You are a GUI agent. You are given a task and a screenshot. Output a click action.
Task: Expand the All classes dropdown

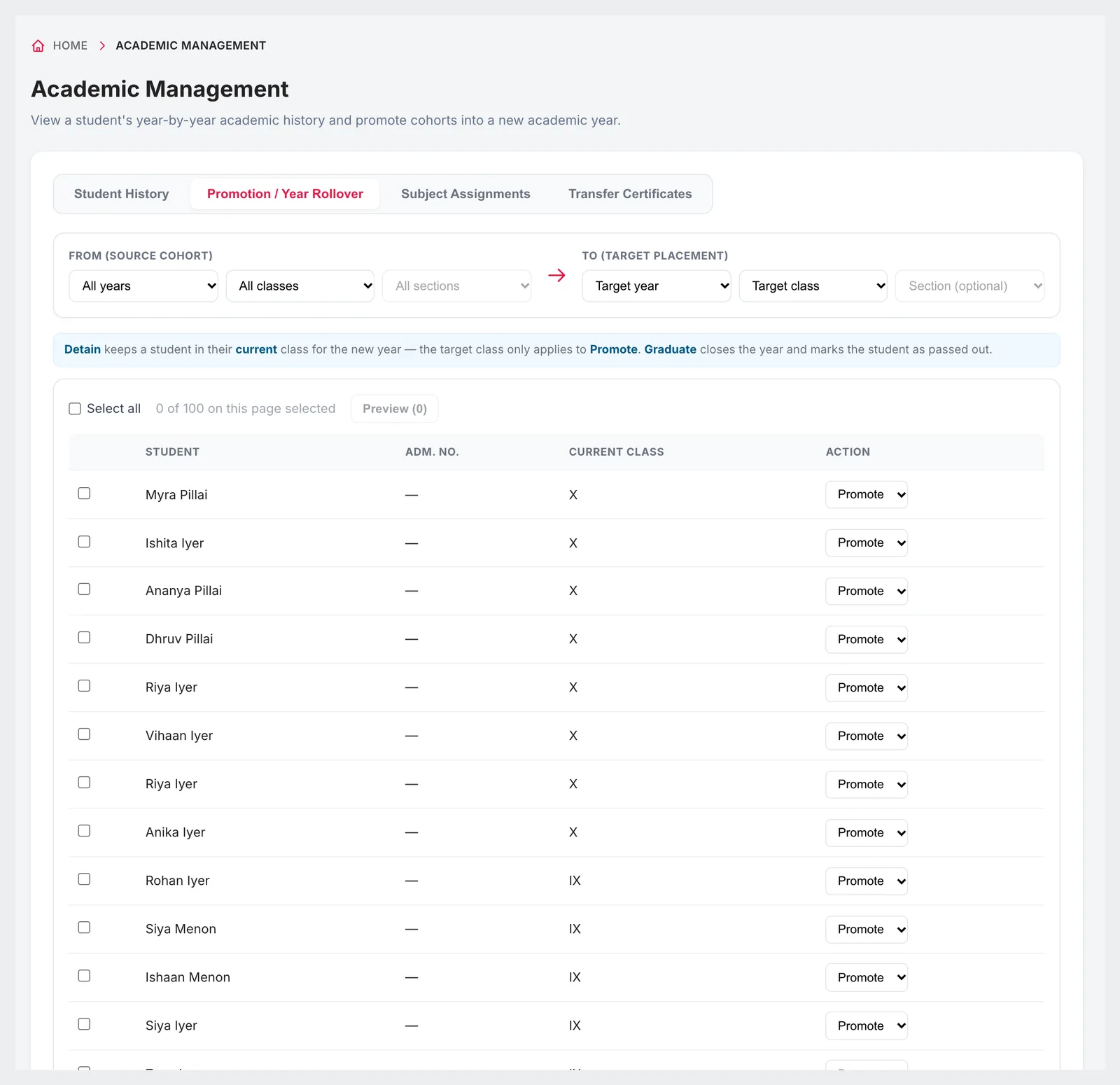pos(300,286)
